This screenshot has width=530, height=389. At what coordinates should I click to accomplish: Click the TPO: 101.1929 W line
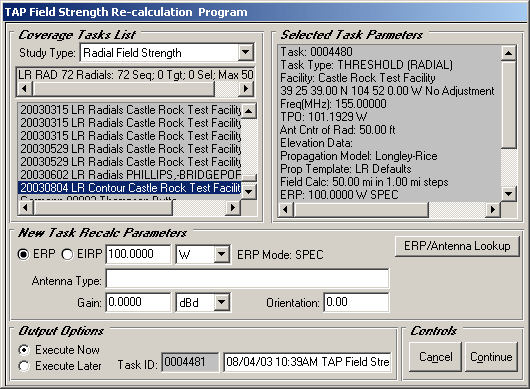point(323,117)
